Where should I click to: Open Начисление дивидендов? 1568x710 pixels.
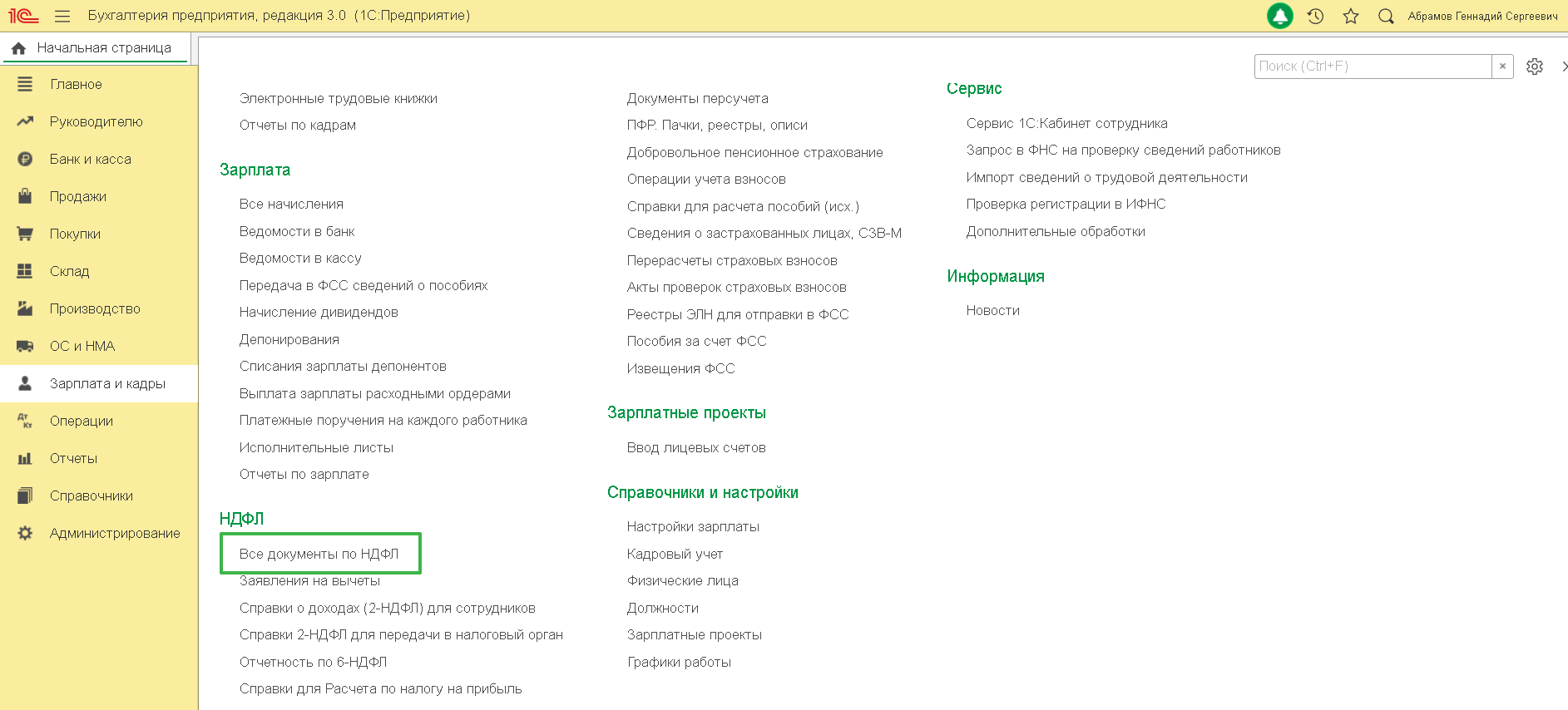click(x=319, y=312)
